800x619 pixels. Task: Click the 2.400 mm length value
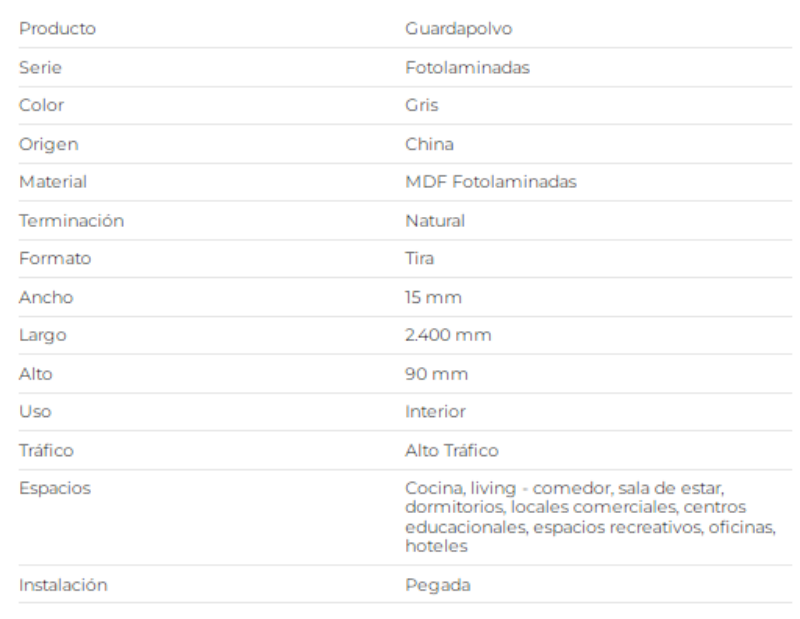coord(448,335)
